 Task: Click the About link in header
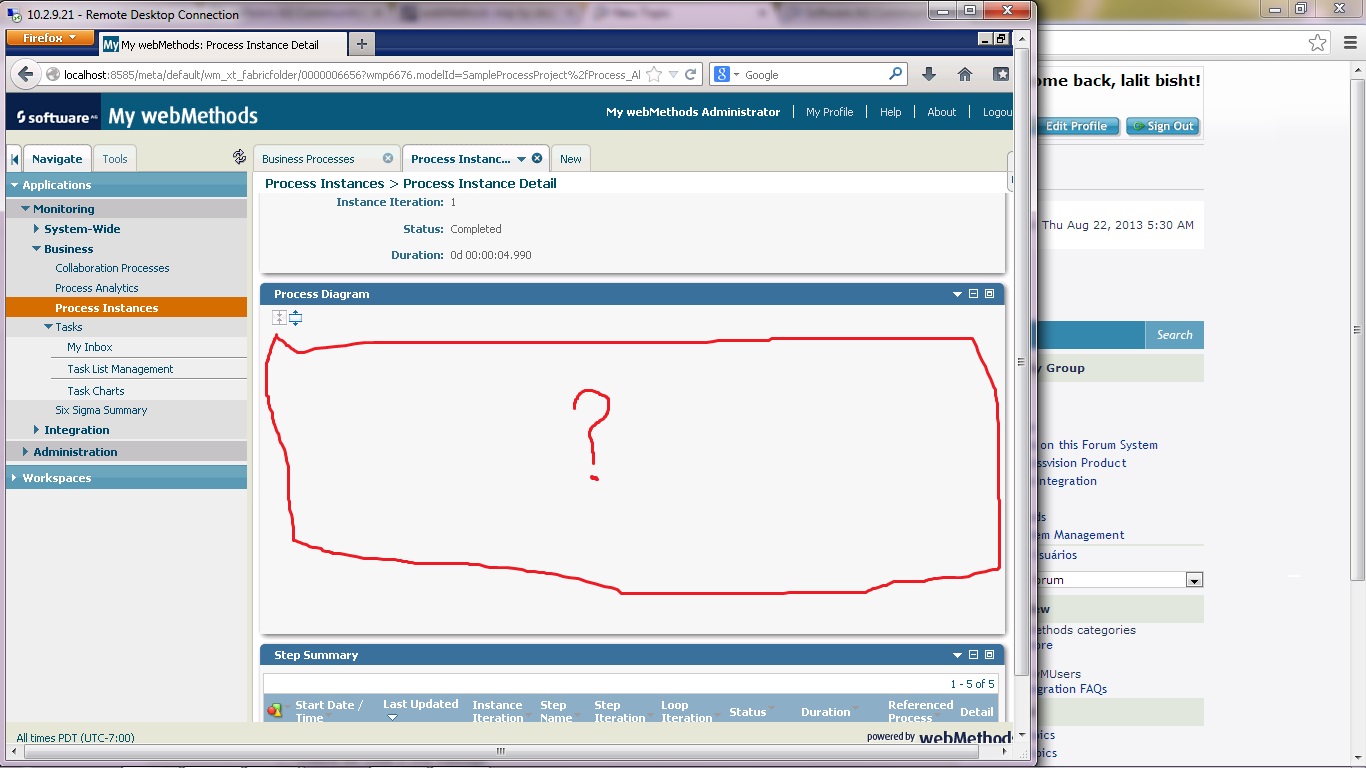coord(942,112)
